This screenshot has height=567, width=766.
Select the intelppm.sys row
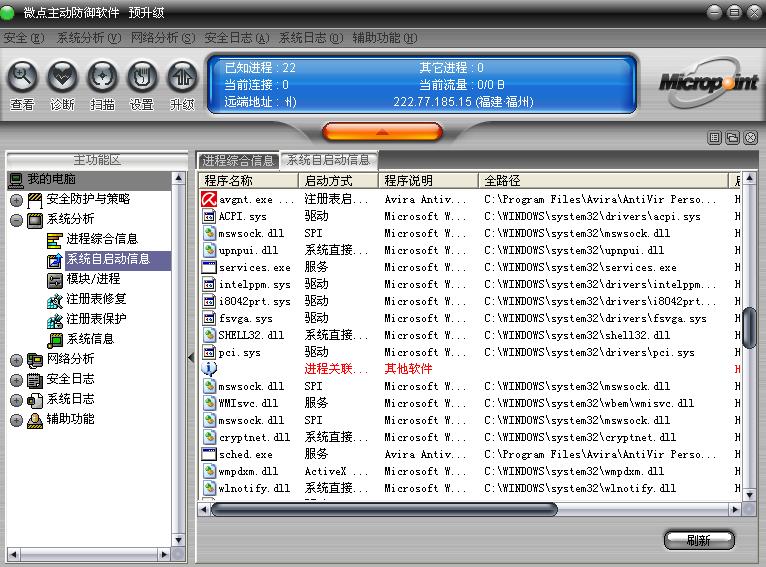click(x=469, y=284)
